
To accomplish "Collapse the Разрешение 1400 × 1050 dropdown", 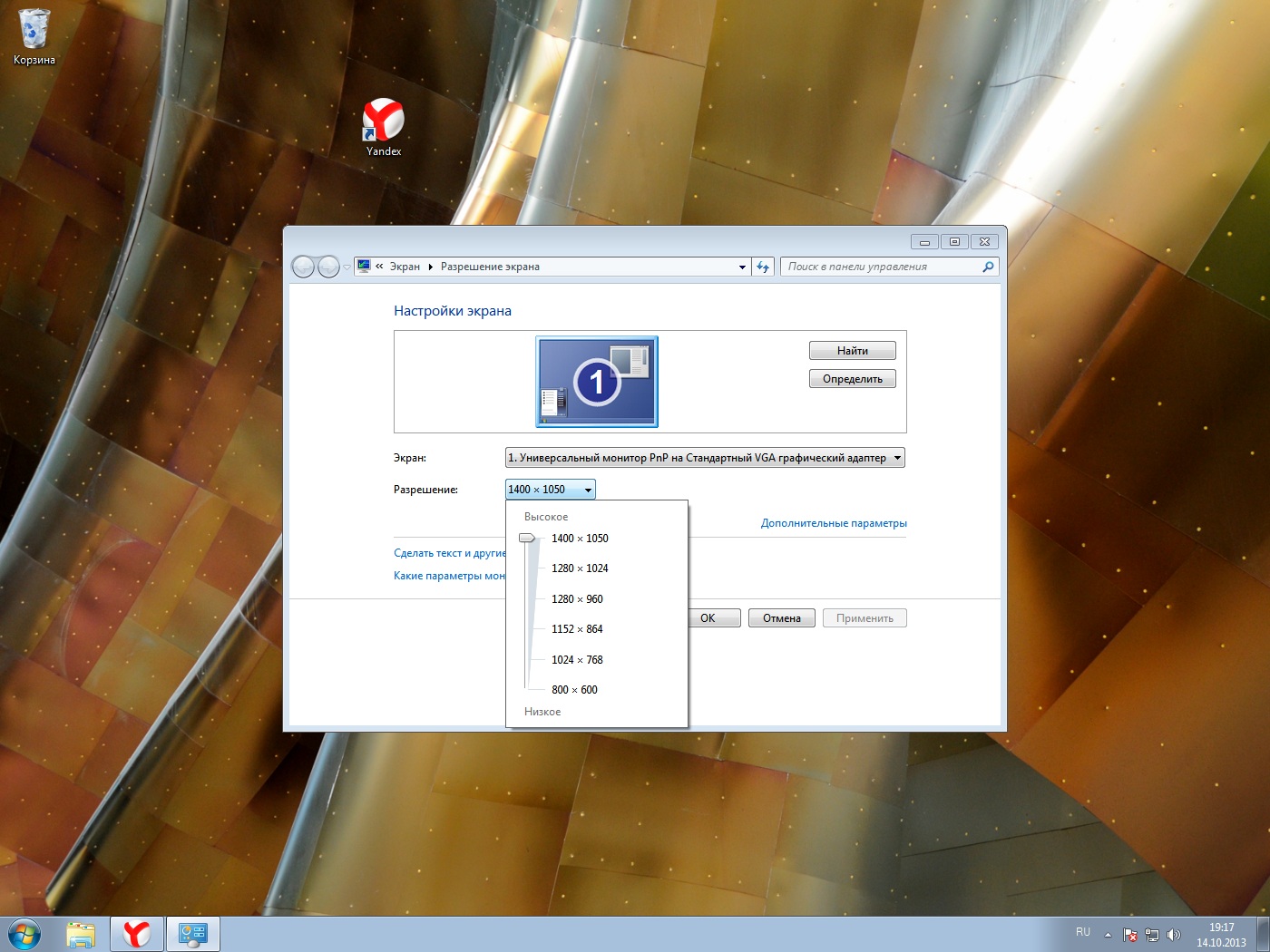I will 550,490.
